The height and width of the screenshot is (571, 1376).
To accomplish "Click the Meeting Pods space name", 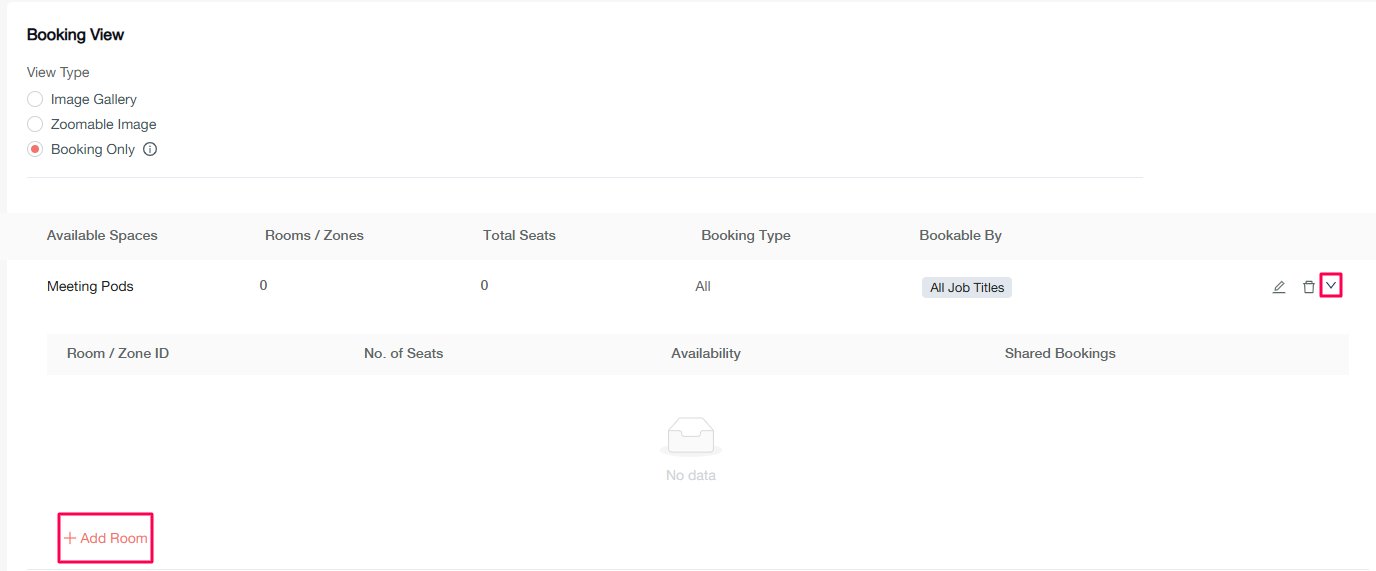I will (x=90, y=287).
